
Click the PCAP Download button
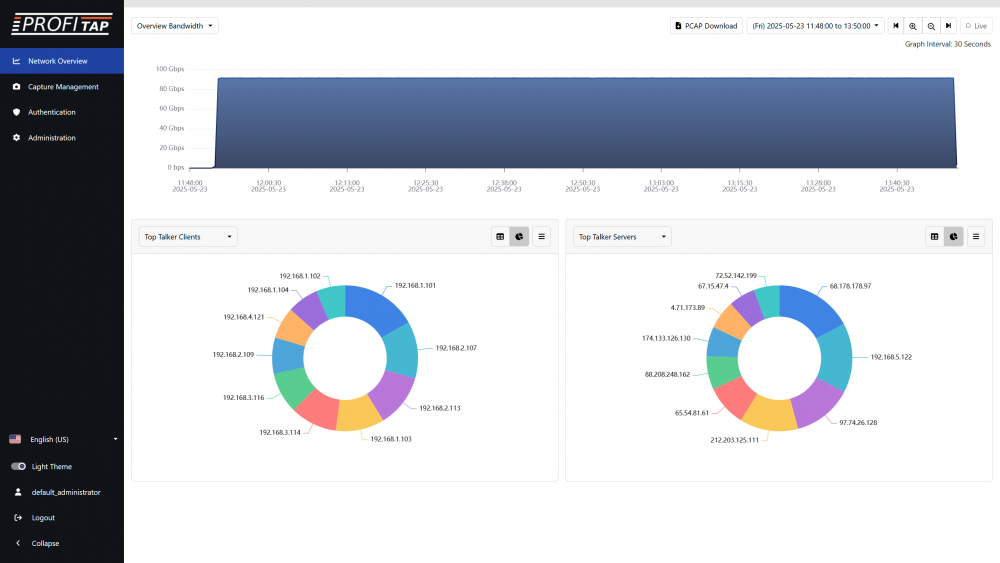point(706,26)
